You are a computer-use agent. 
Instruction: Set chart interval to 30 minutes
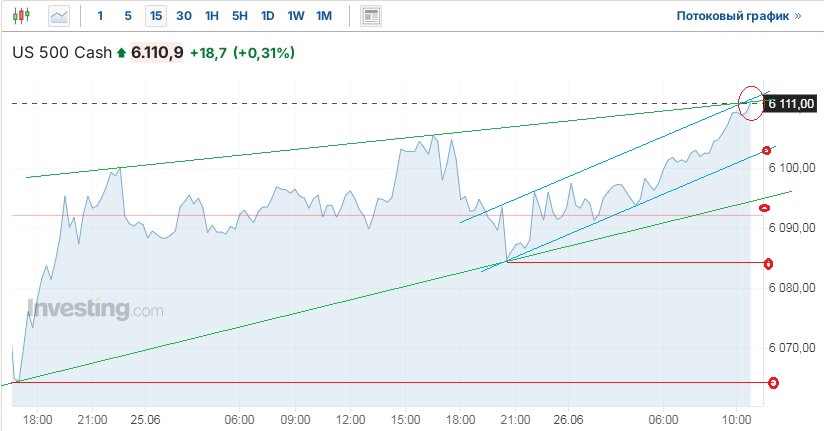pyautogui.click(x=184, y=16)
